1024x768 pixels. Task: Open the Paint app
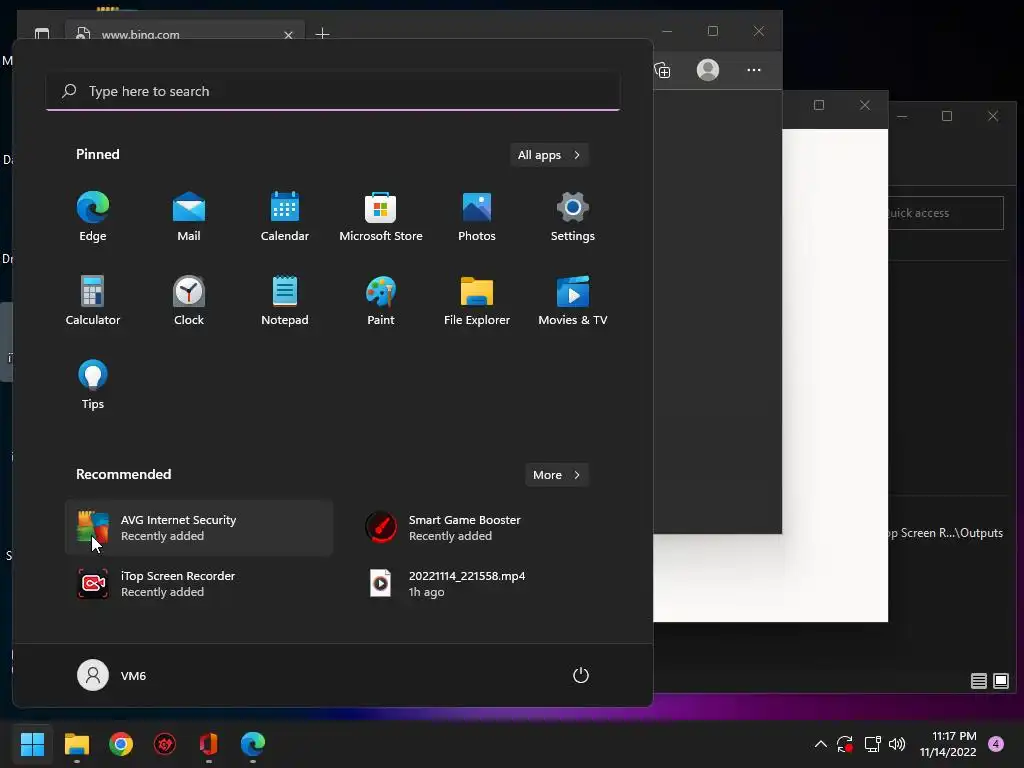[x=381, y=300]
